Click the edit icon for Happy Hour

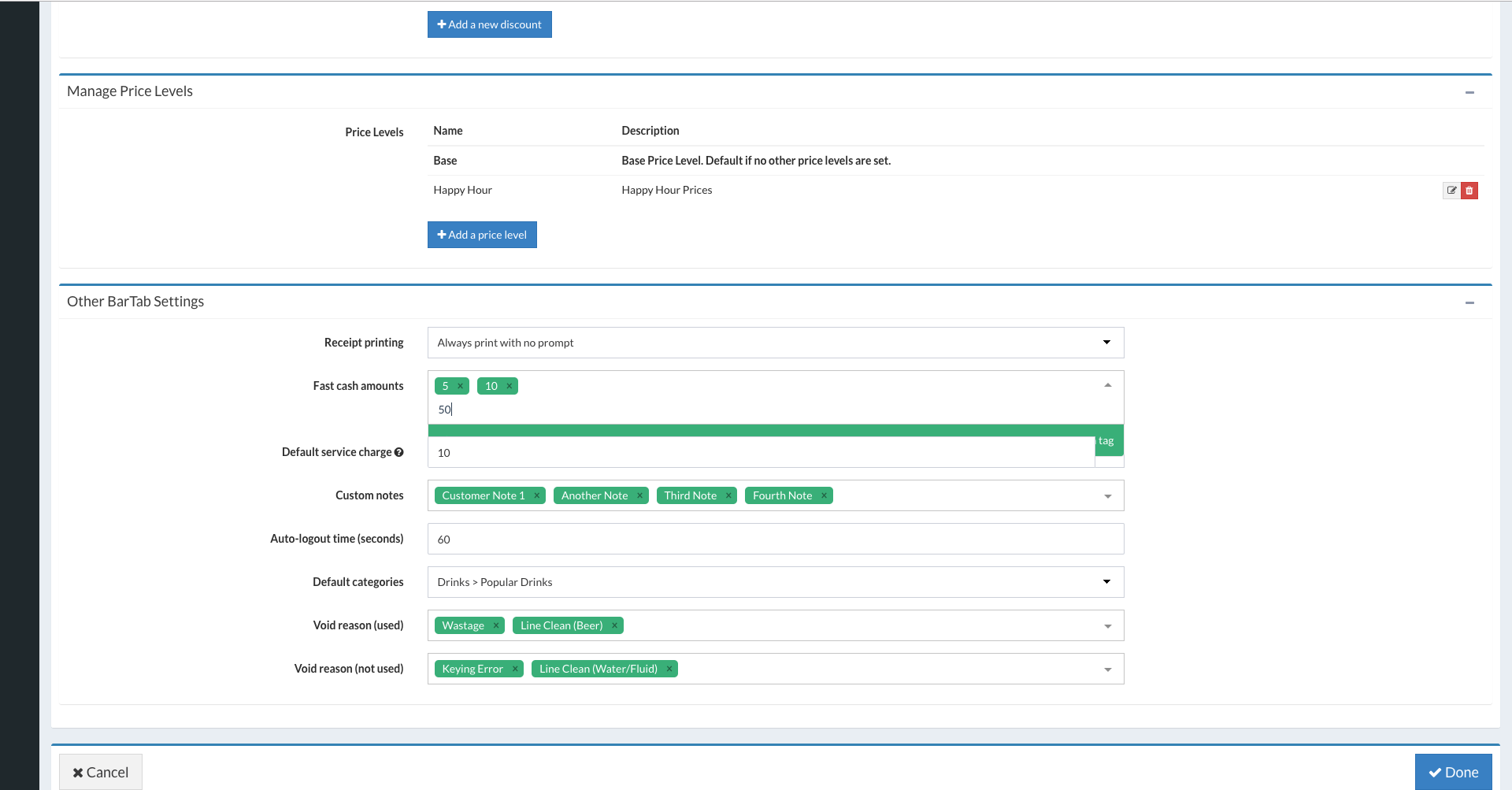tap(1451, 191)
